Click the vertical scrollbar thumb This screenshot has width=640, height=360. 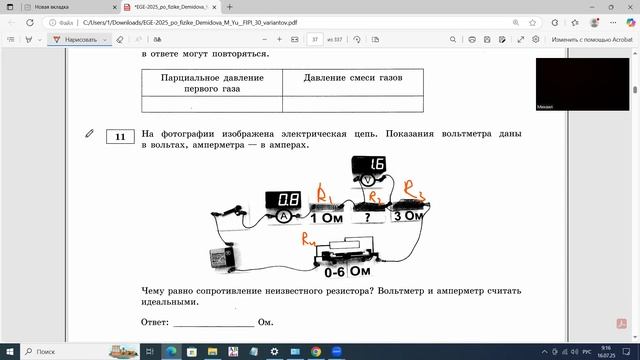click(x=635, y=90)
